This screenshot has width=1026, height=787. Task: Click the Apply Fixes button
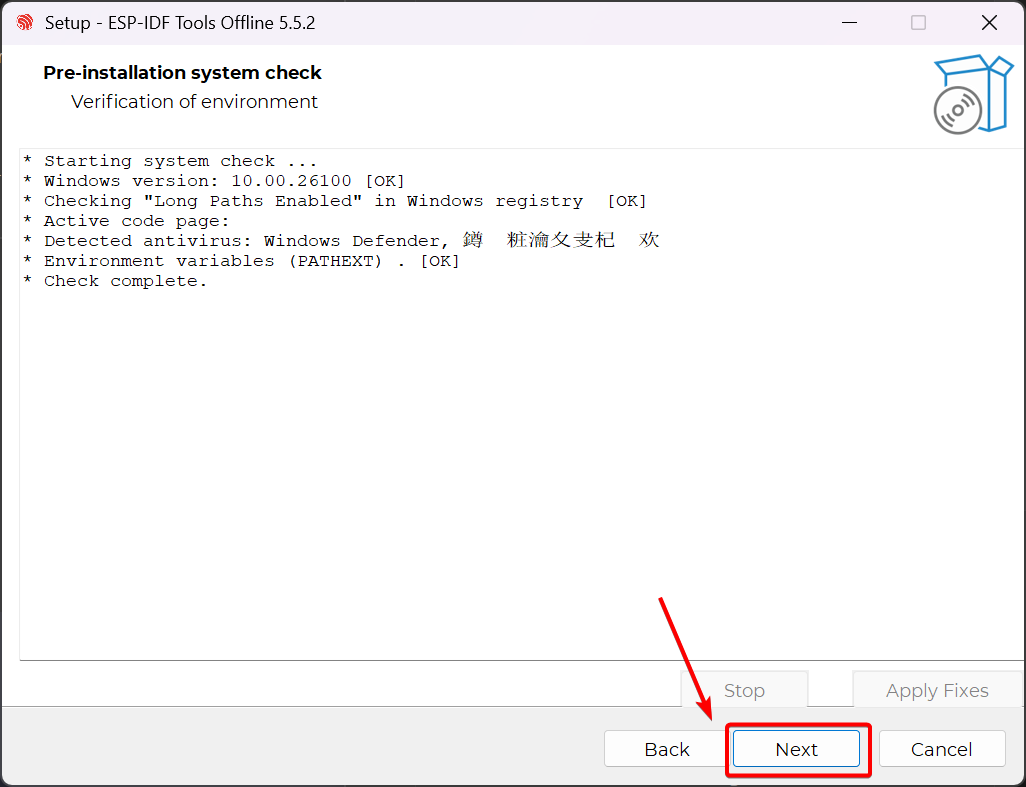[936, 691]
